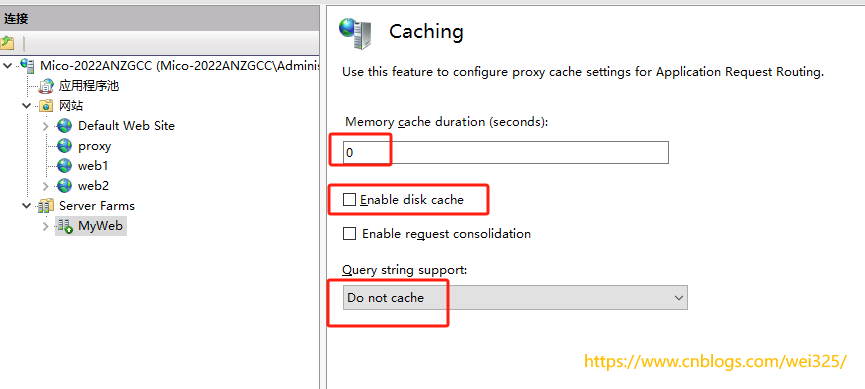Expand the web2 site node

[x=46, y=185]
